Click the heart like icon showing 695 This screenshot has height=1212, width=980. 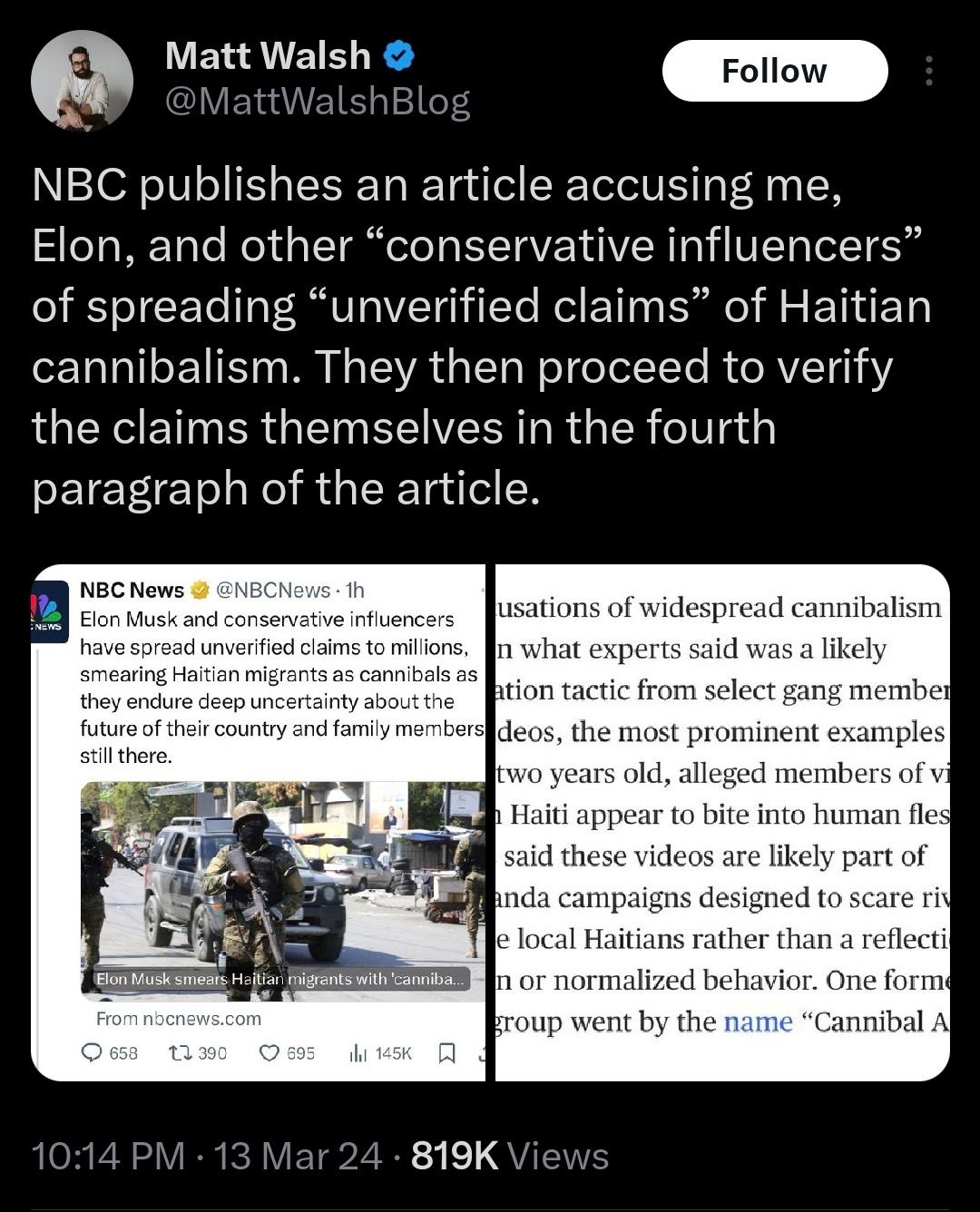(269, 1052)
